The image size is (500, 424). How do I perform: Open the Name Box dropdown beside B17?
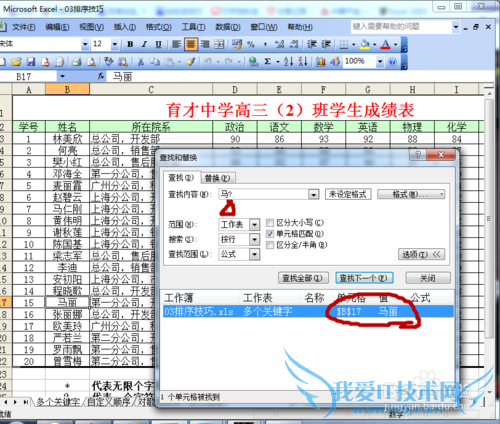[x=62, y=77]
